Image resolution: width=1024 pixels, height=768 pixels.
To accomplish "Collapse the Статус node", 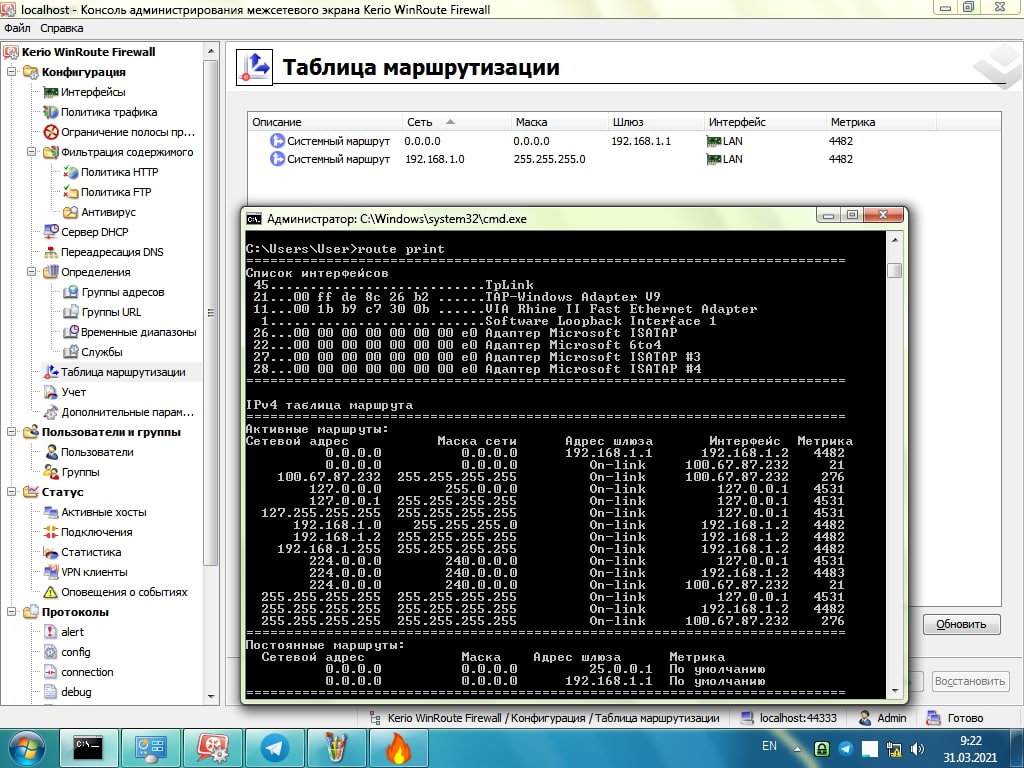I will pyautogui.click(x=11, y=492).
